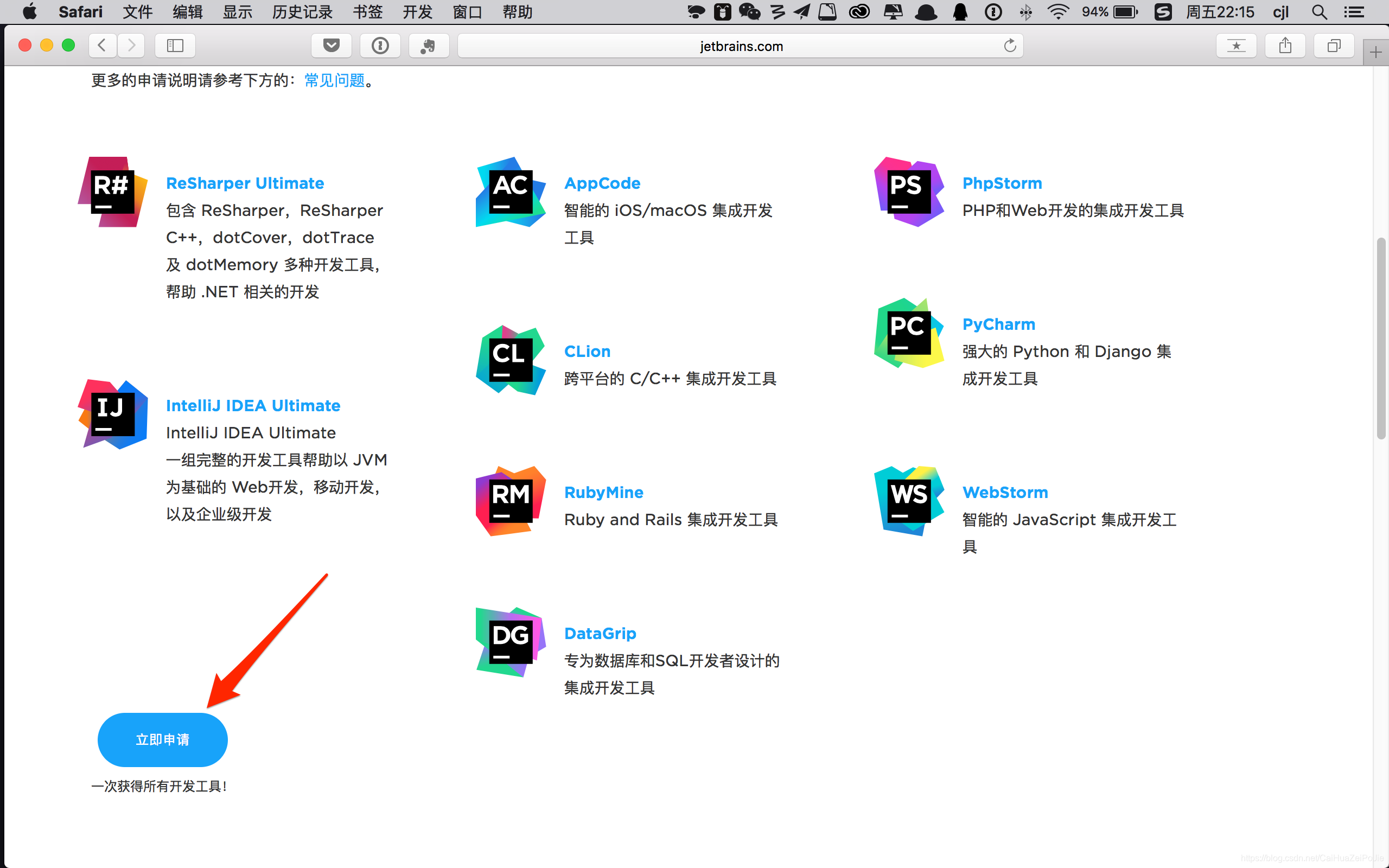The image size is (1389, 868).
Task: Open the CLion link
Action: pyautogui.click(x=587, y=352)
